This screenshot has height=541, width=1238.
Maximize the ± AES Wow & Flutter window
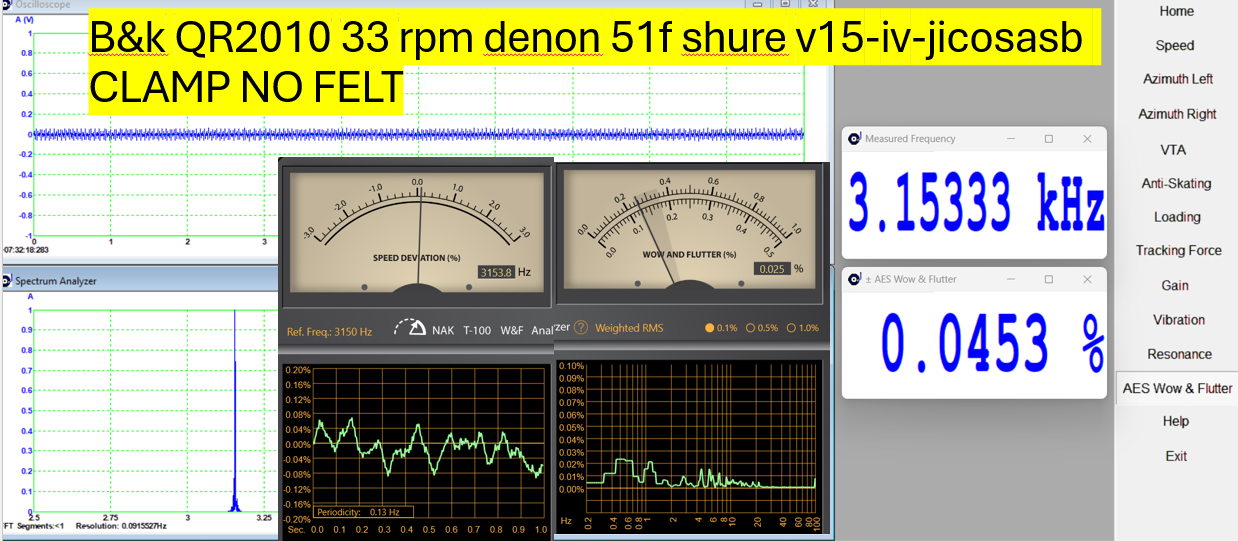[1049, 279]
